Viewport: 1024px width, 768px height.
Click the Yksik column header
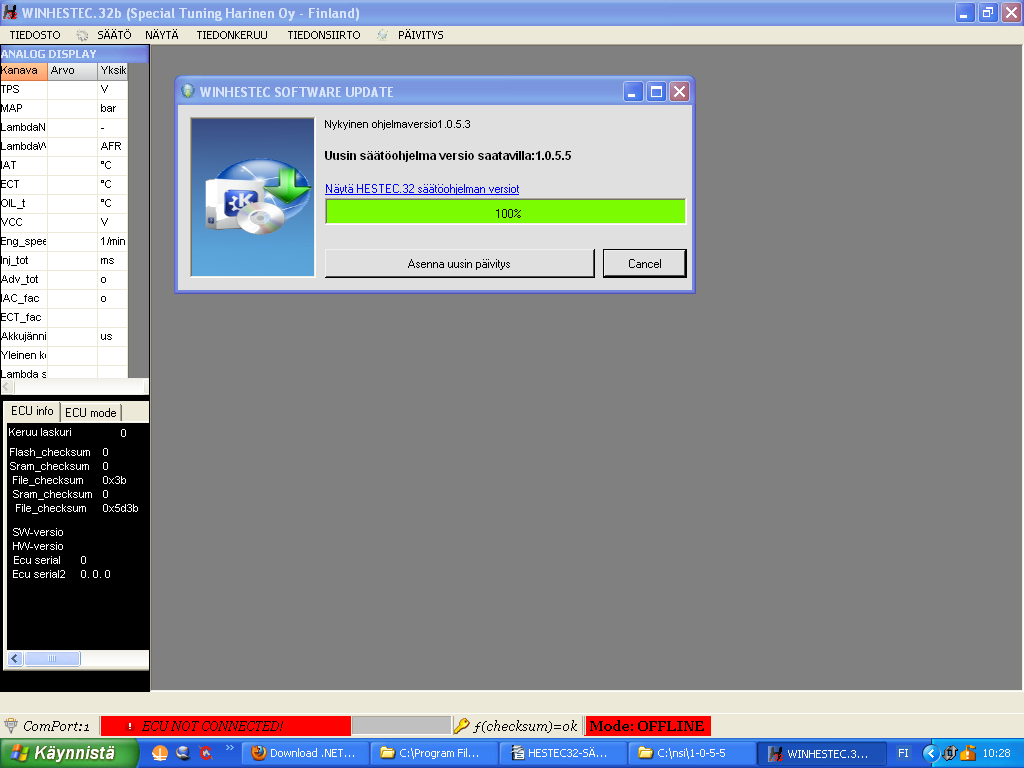pyautogui.click(x=113, y=71)
